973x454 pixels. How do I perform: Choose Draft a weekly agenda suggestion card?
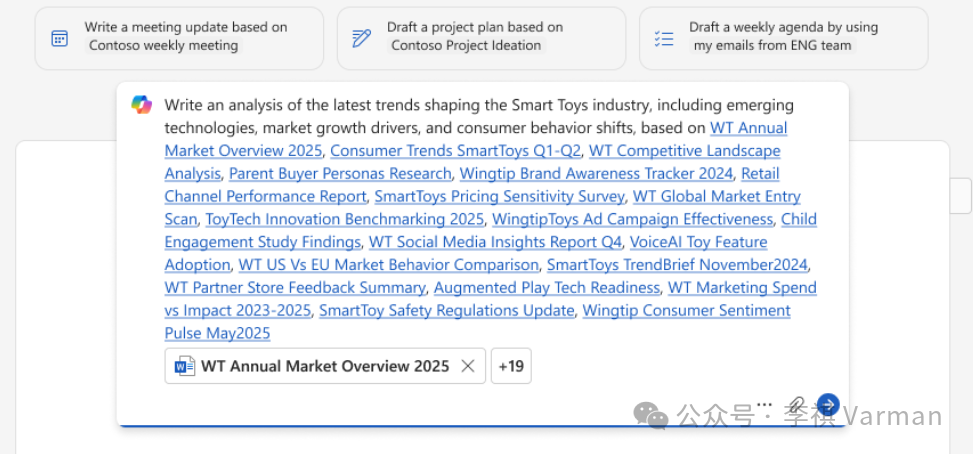784,38
